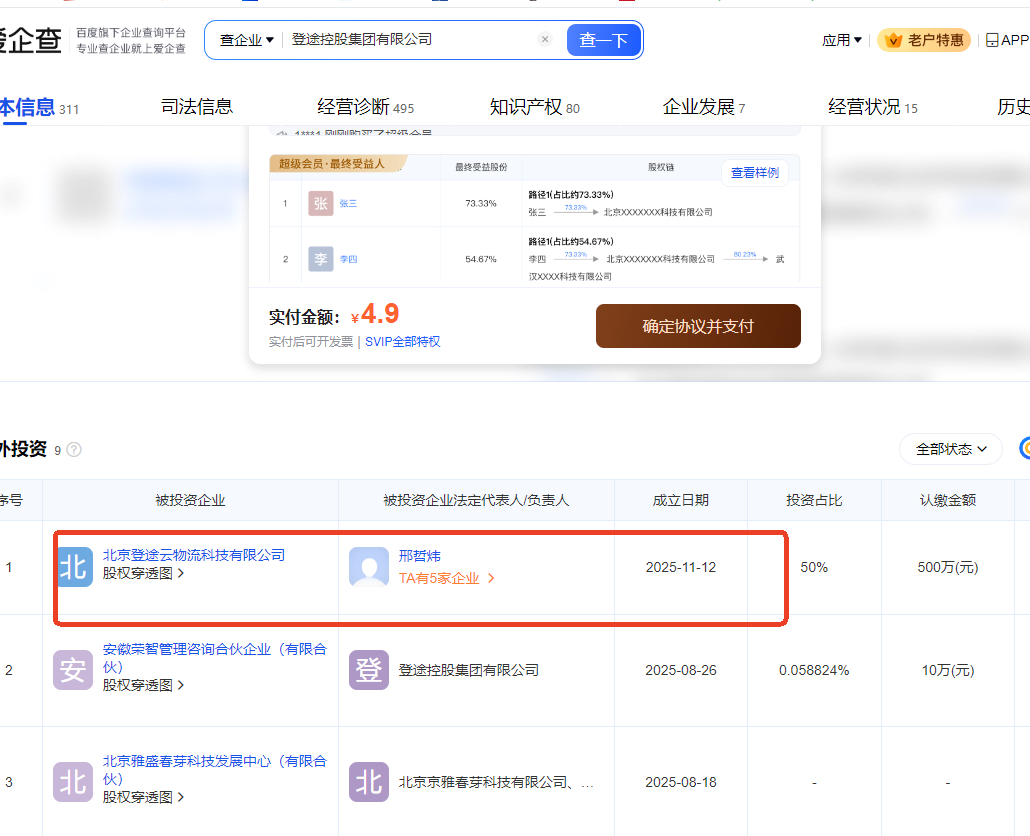Click the 查看样例 button

pyautogui.click(x=755, y=173)
